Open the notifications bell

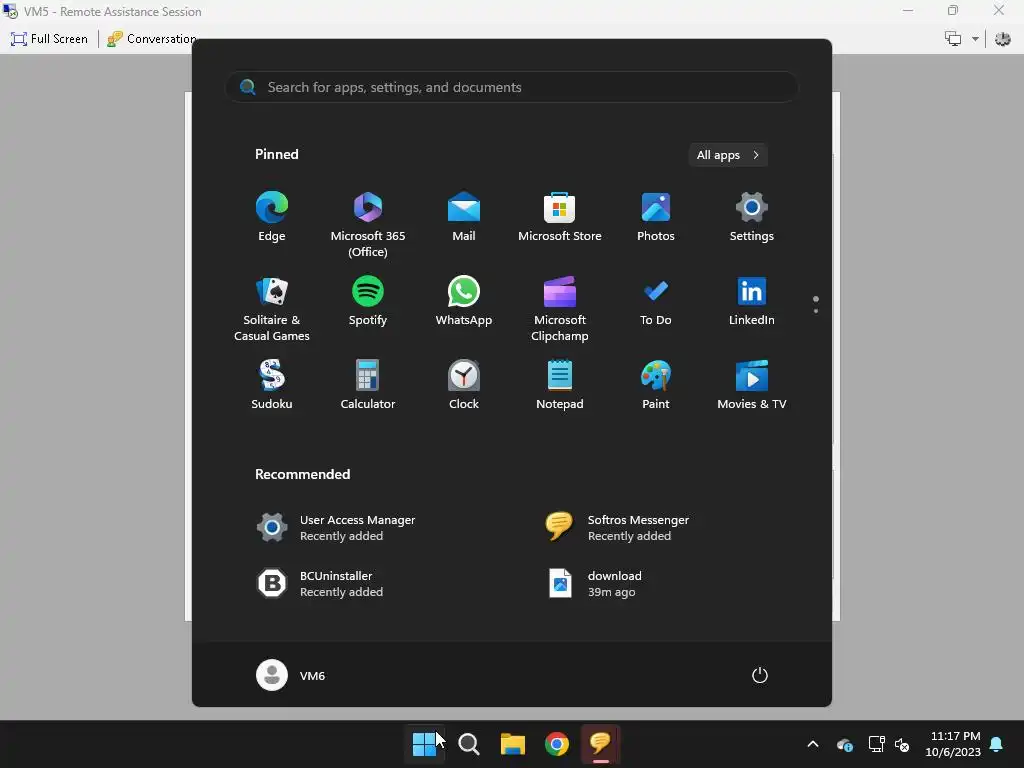click(x=997, y=744)
